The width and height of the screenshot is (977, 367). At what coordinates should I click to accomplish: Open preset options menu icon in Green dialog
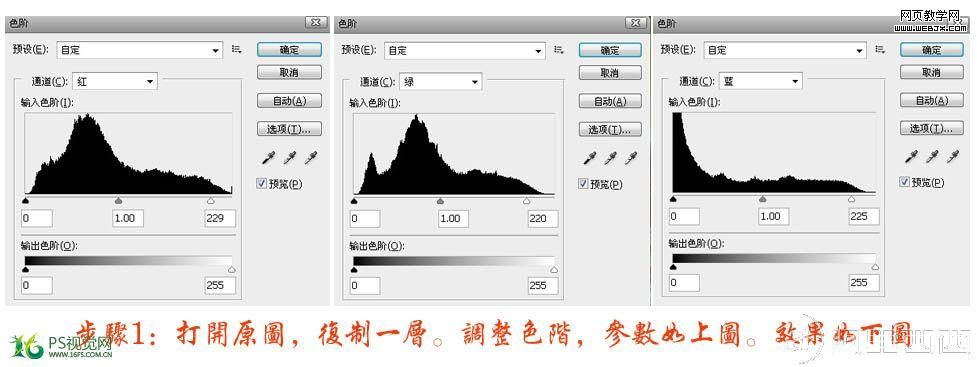click(x=559, y=50)
